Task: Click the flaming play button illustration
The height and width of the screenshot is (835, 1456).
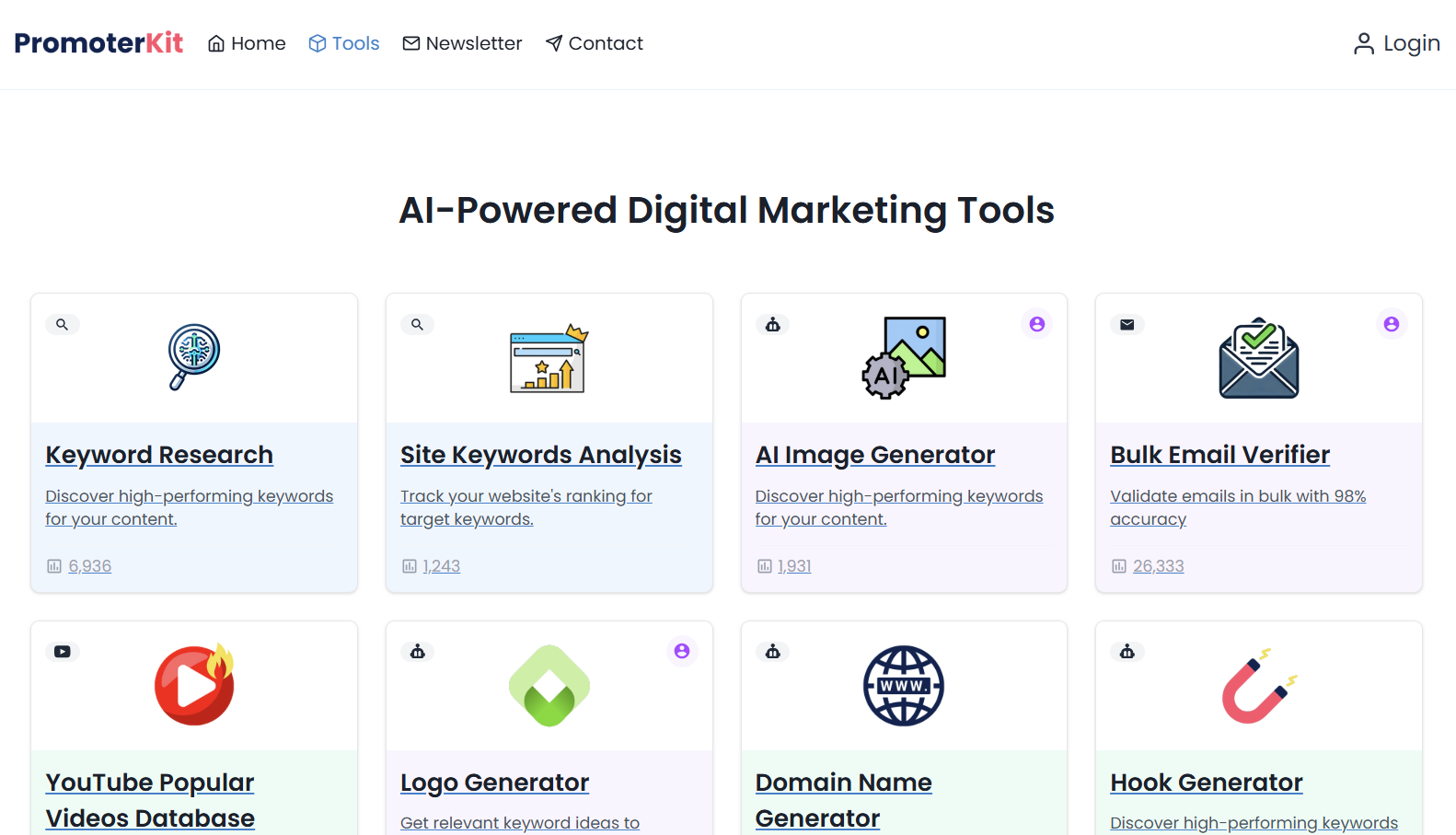Action: 194,684
